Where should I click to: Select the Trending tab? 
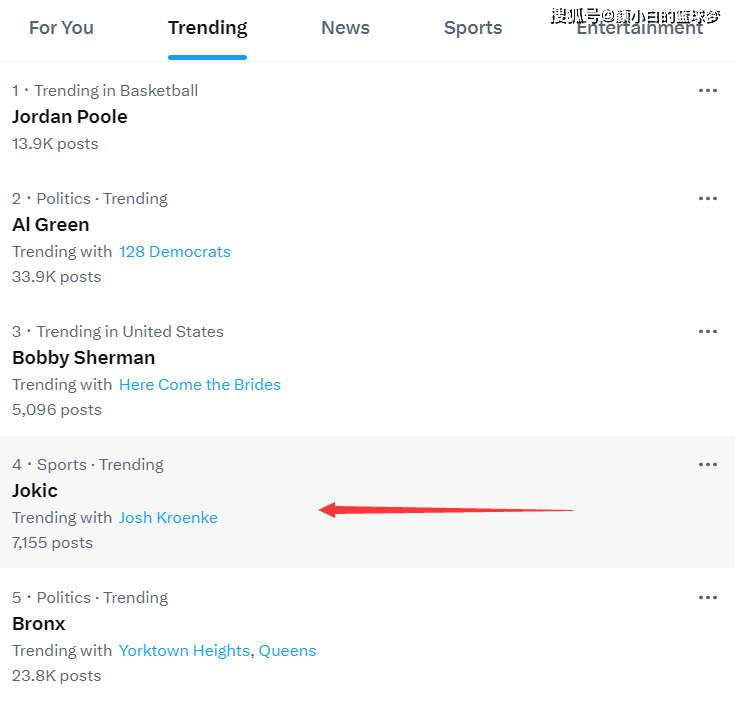pyautogui.click(x=208, y=28)
